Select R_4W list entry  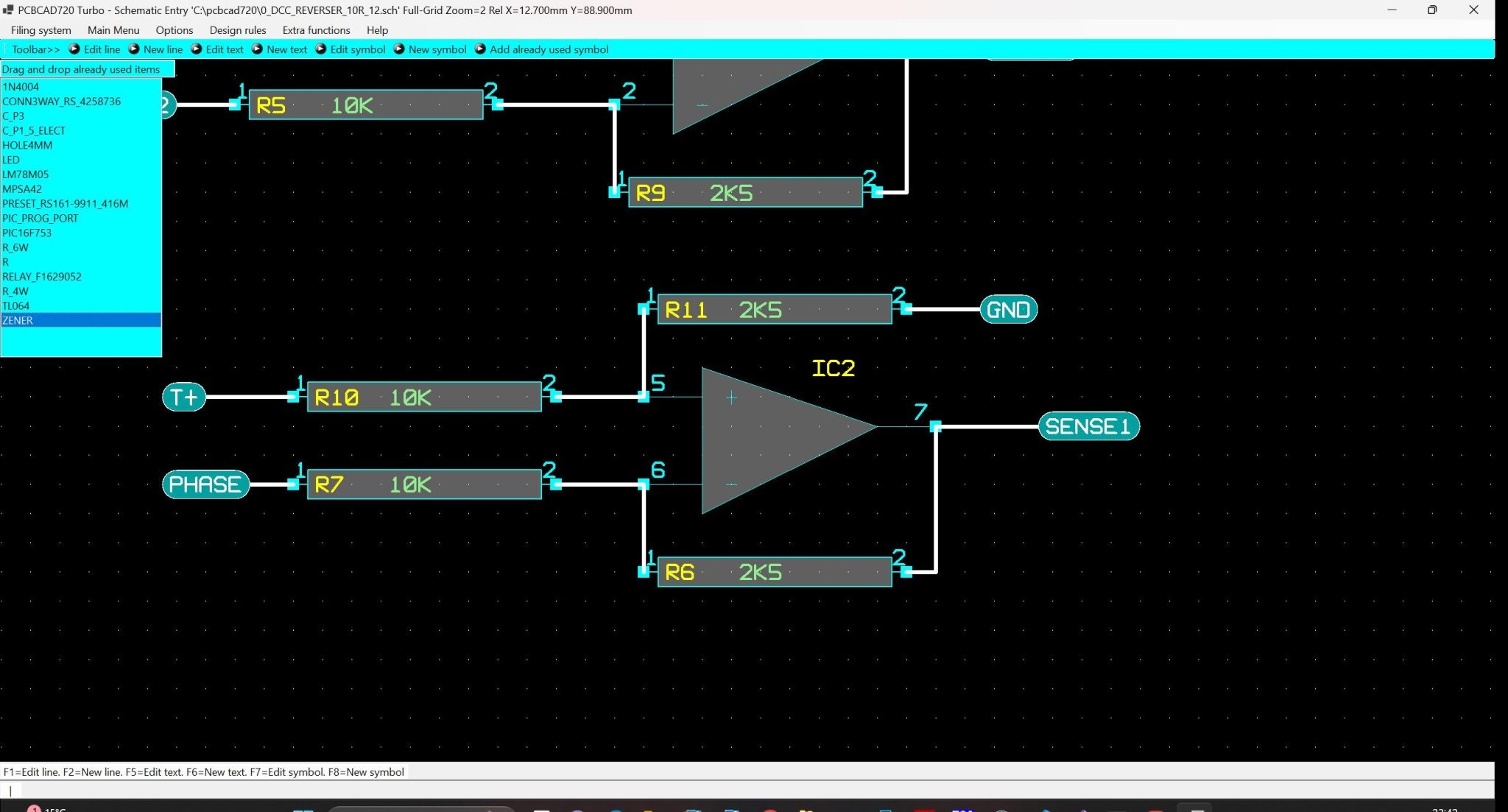pos(81,292)
